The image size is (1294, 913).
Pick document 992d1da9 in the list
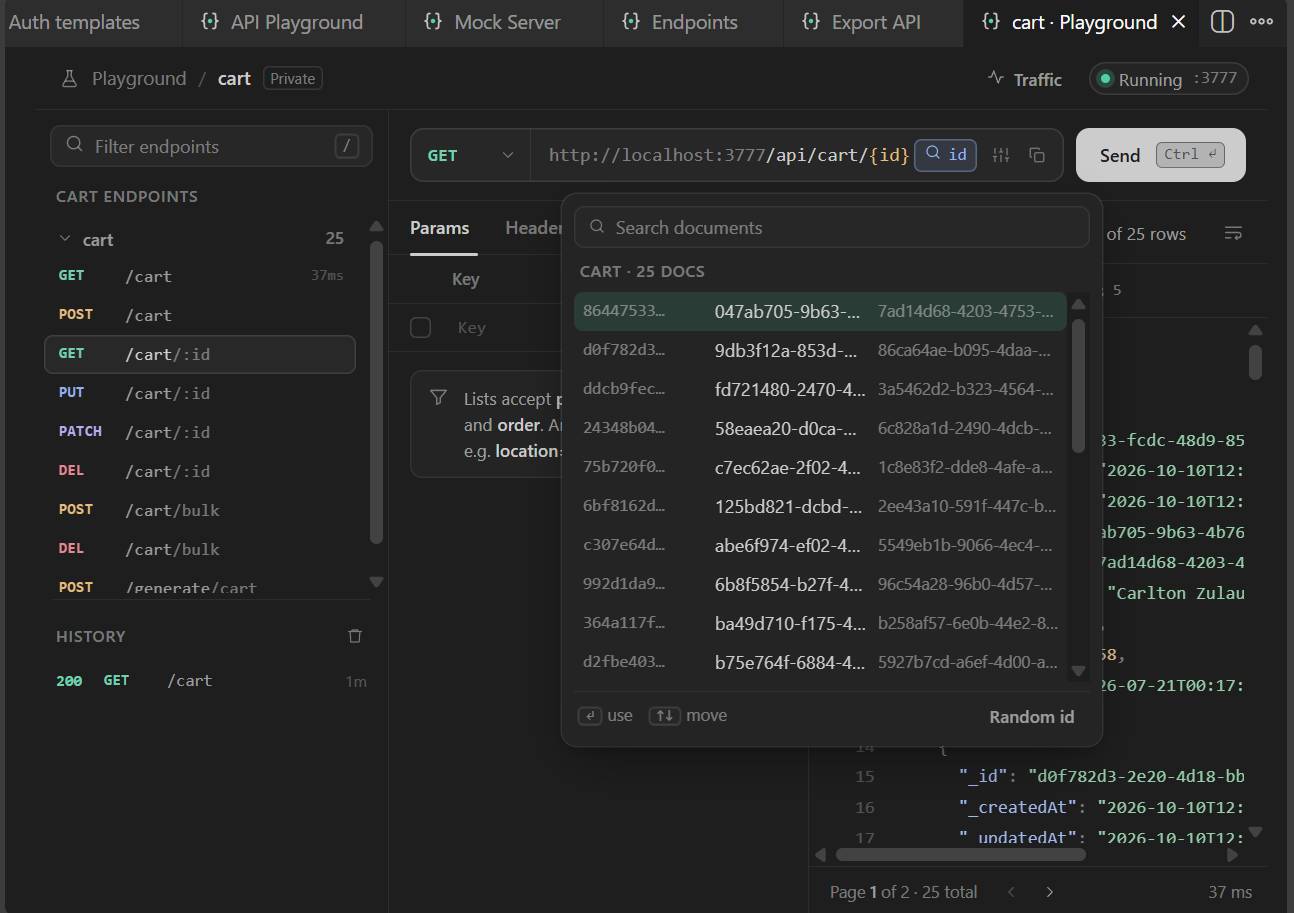pos(820,584)
